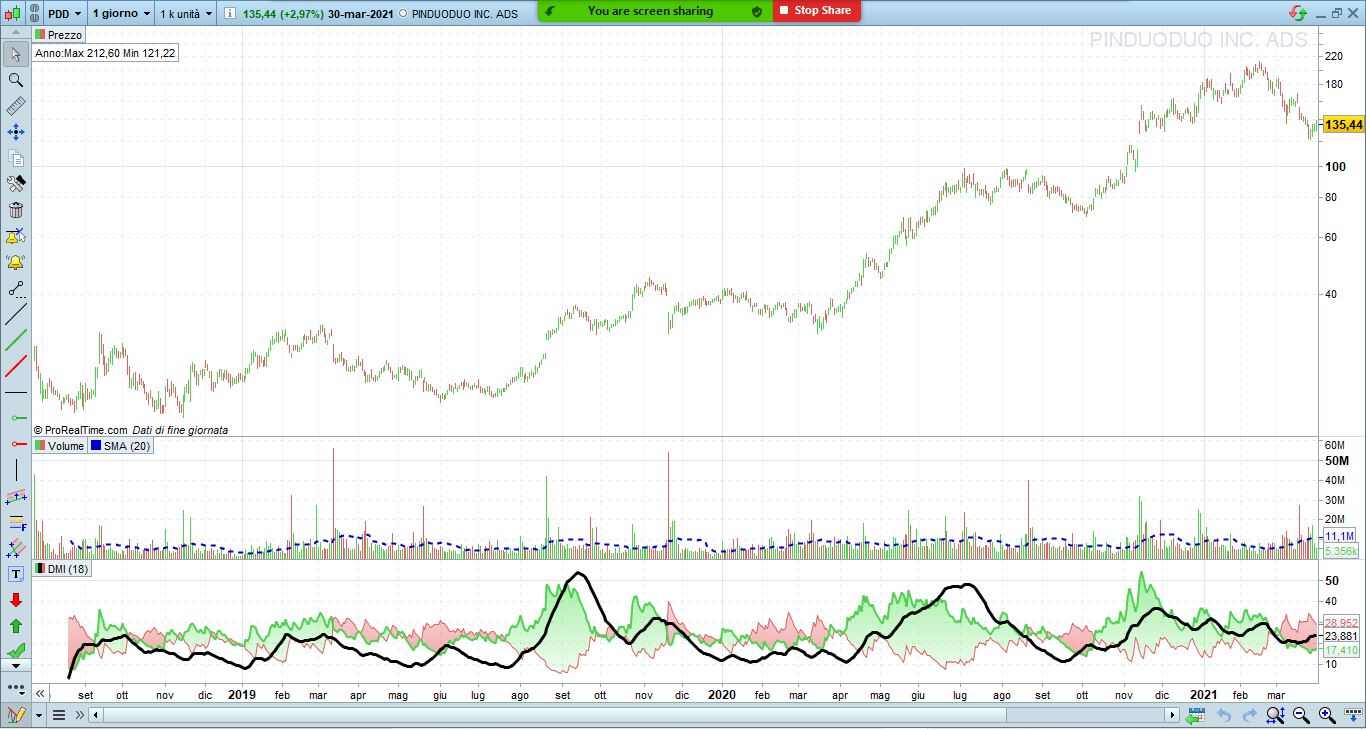This screenshot has width=1366, height=729.
Task: Click the red-green refresh icon top right
Action: pos(1298,12)
